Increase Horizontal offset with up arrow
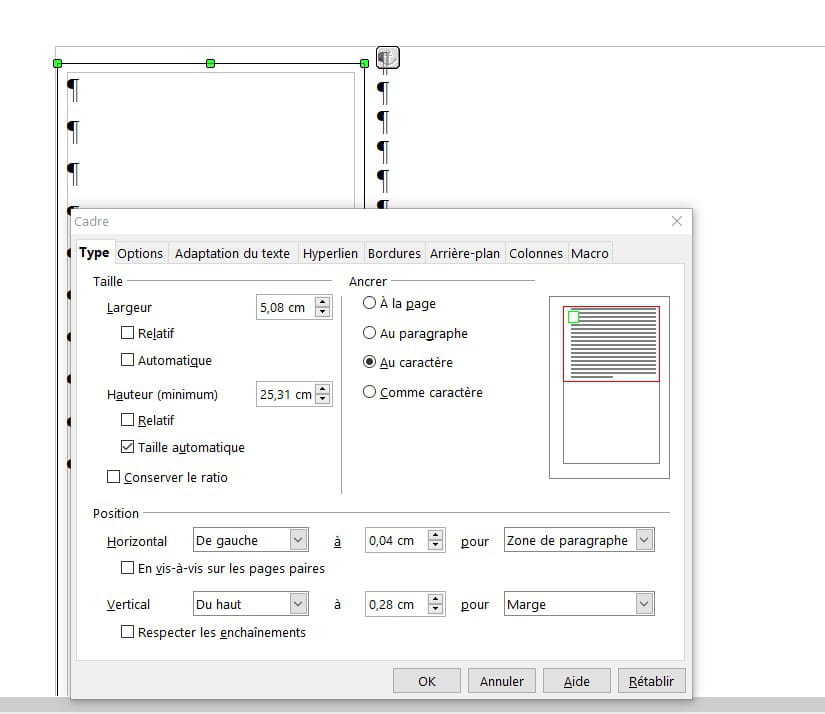 click(x=436, y=535)
